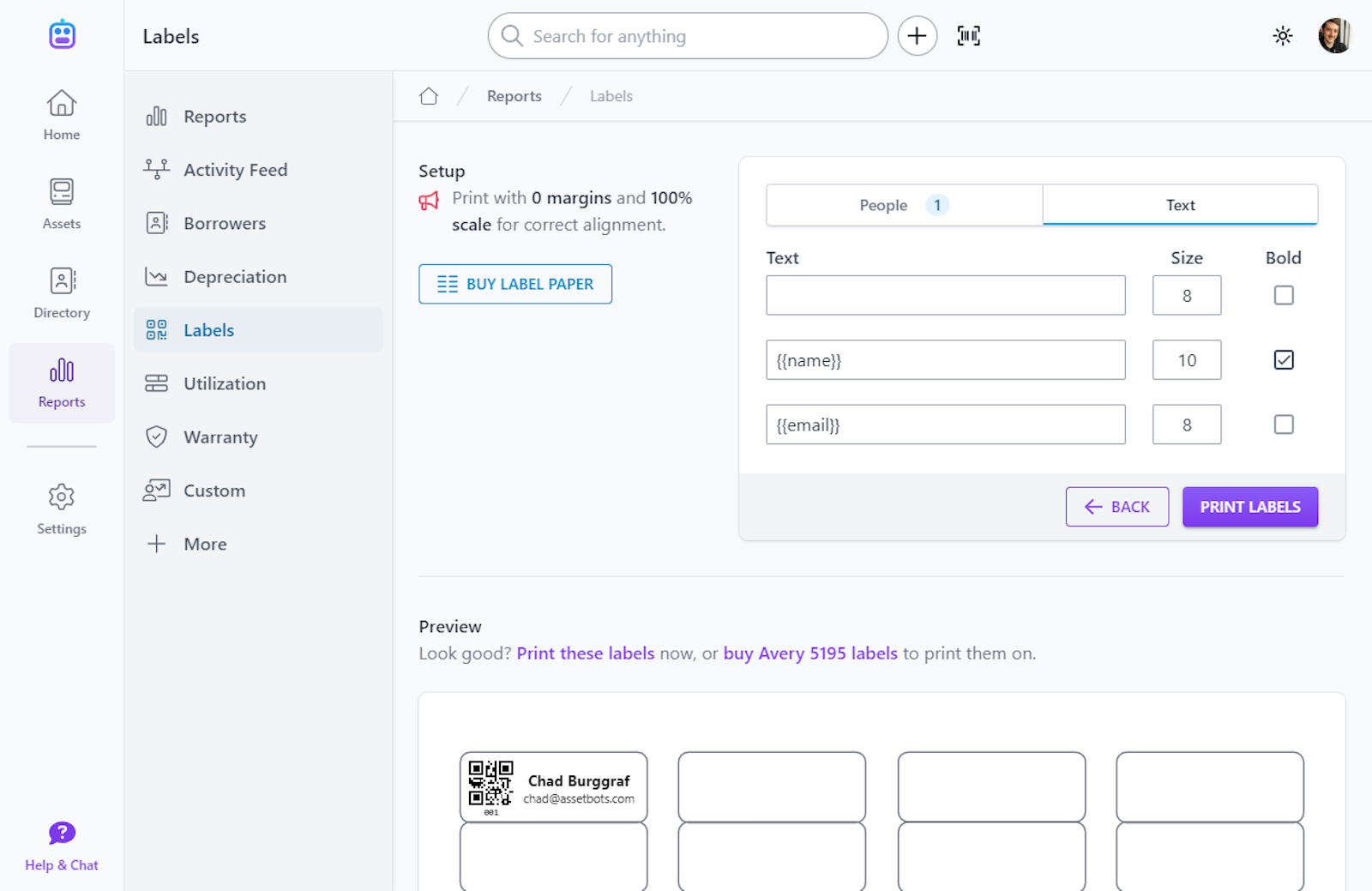
Task: Open Depreciation submenu item
Action: pos(258,277)
